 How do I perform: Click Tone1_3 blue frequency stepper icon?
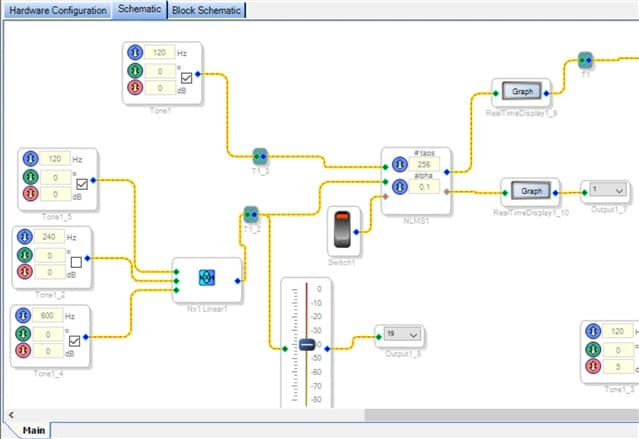pyautogui.click(x=593, y=331)
